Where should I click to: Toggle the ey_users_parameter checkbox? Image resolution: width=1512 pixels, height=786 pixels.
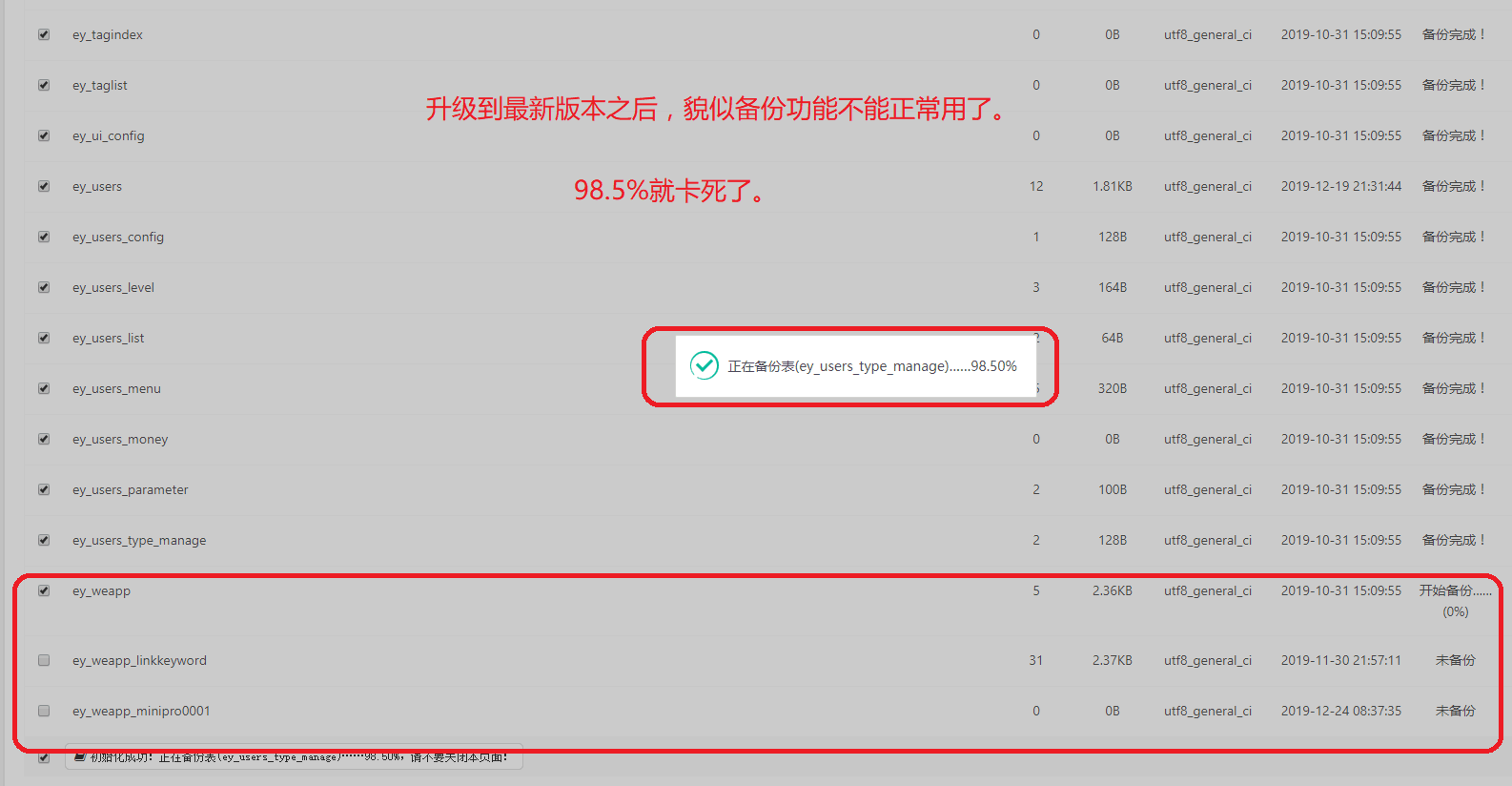pyautogui.click(x=44, y=489)
